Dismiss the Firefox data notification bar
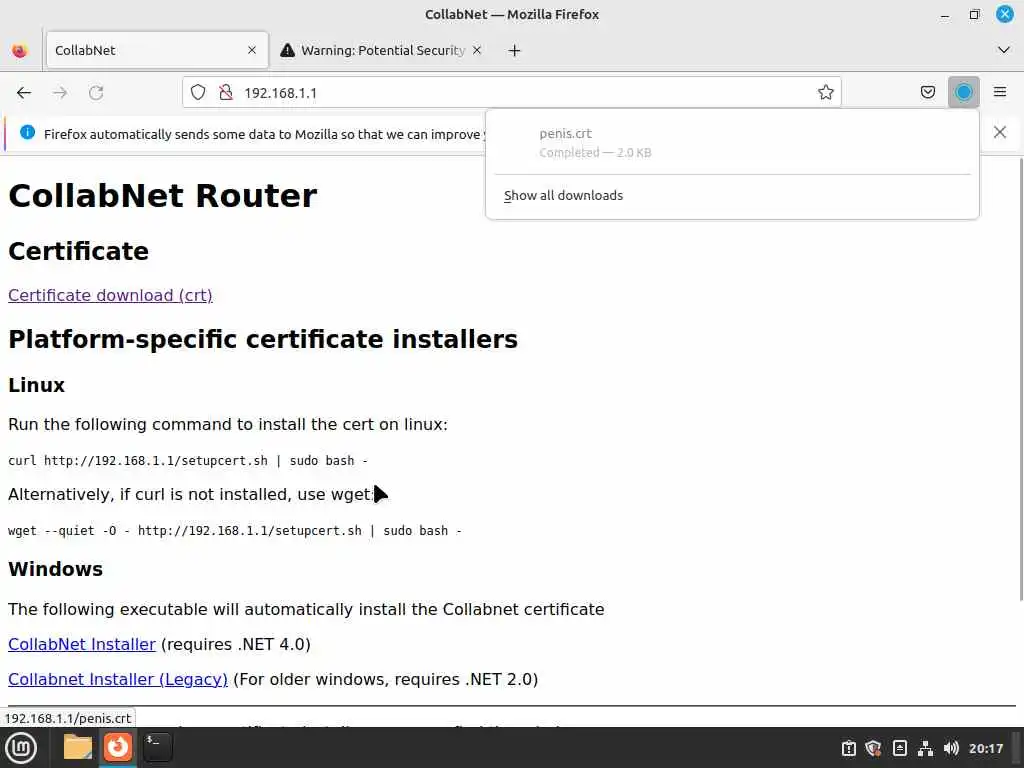The height and width of the screenshot is (768, 1024). (1000, 133)
